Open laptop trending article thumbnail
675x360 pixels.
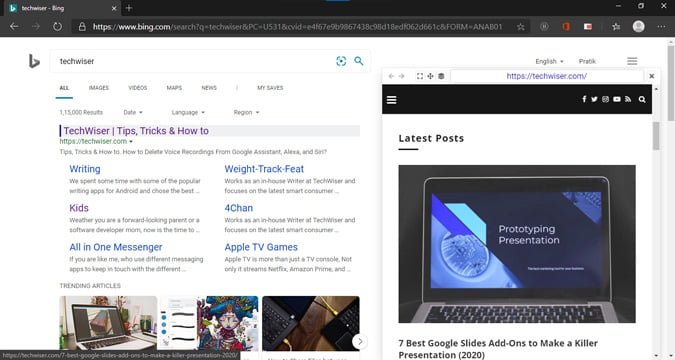pos(108,323)
